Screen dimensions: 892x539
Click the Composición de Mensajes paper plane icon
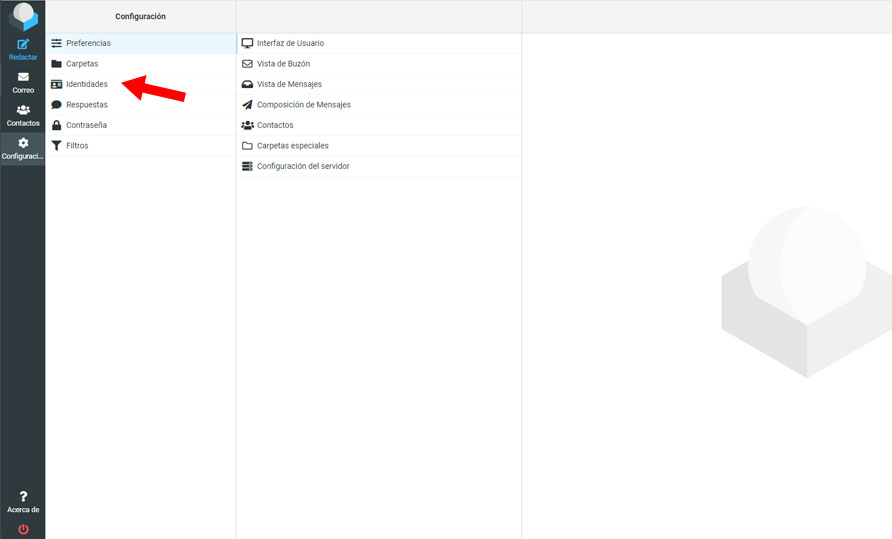tap(247, 105)
